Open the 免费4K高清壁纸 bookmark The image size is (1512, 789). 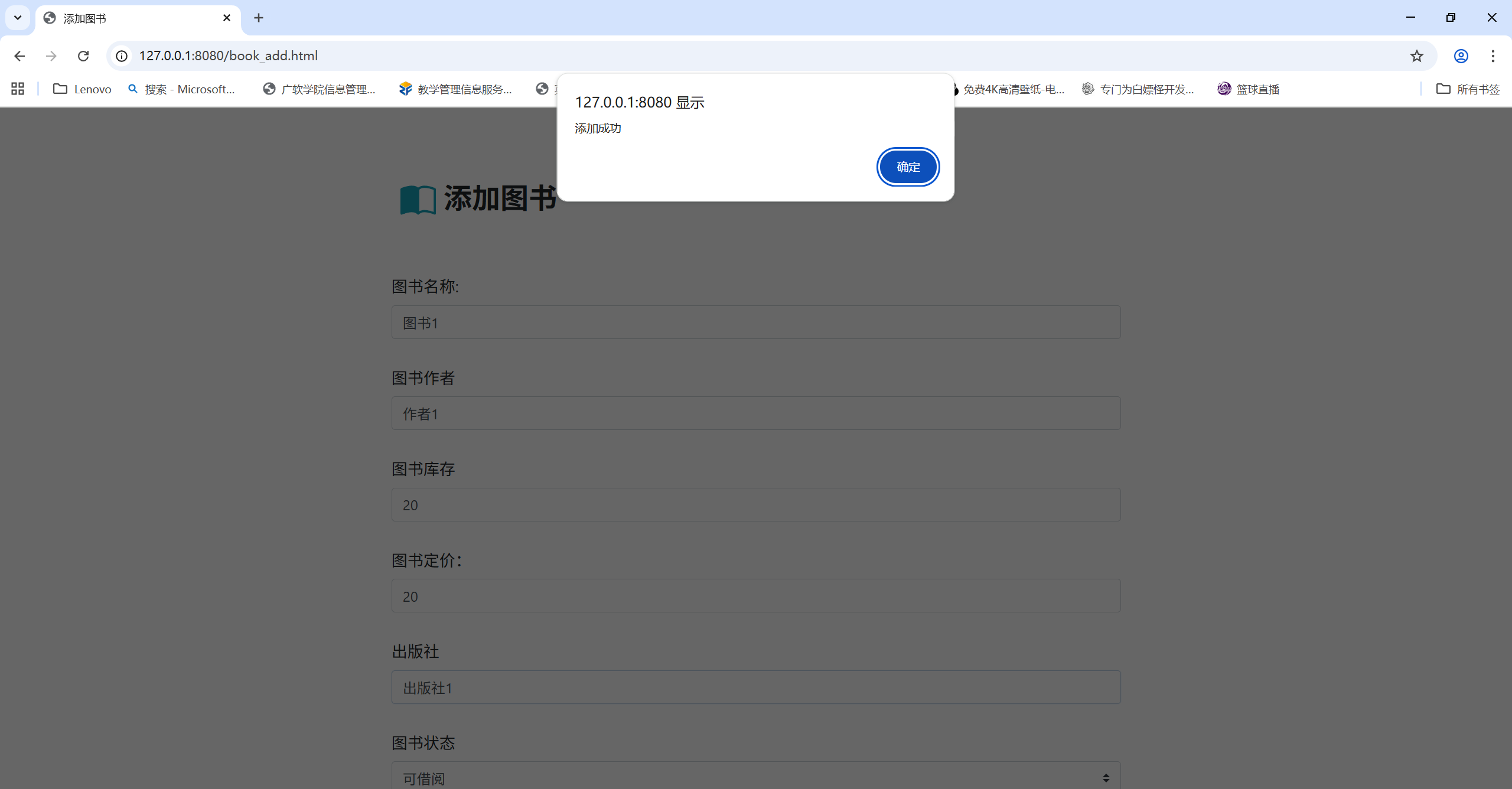click(1012, 89)
